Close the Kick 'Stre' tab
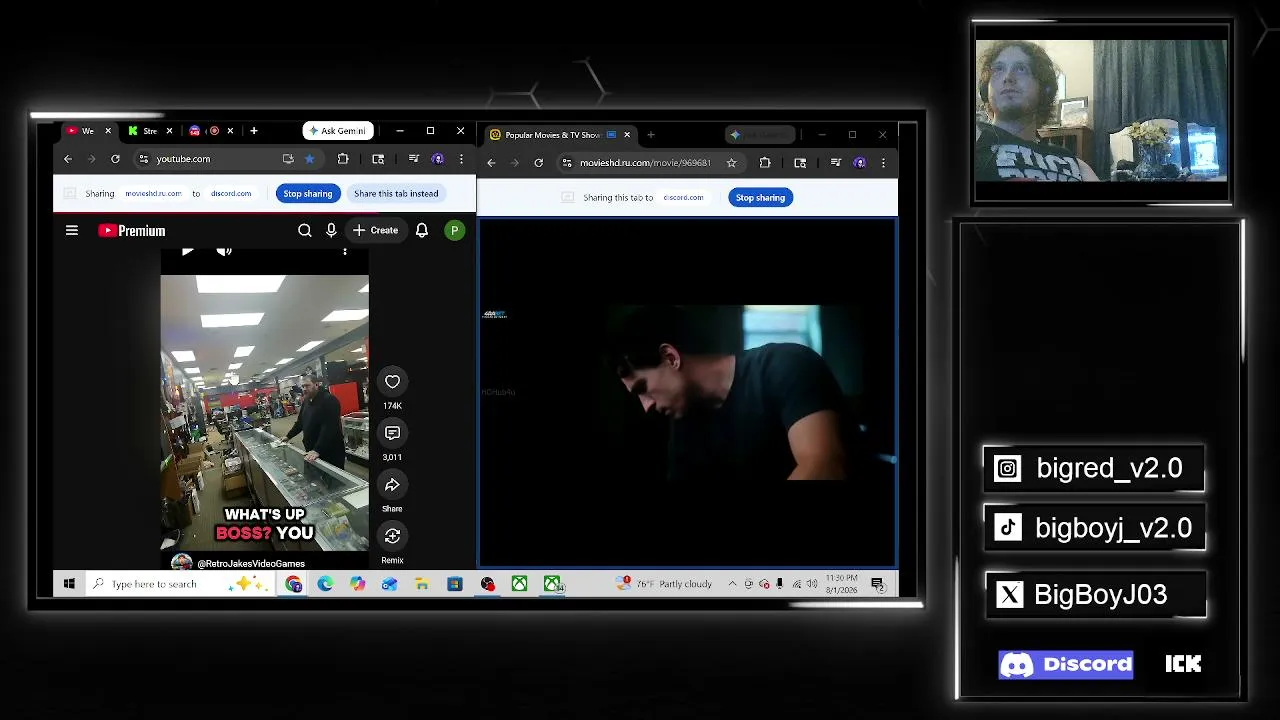 (x=169, y=131)
